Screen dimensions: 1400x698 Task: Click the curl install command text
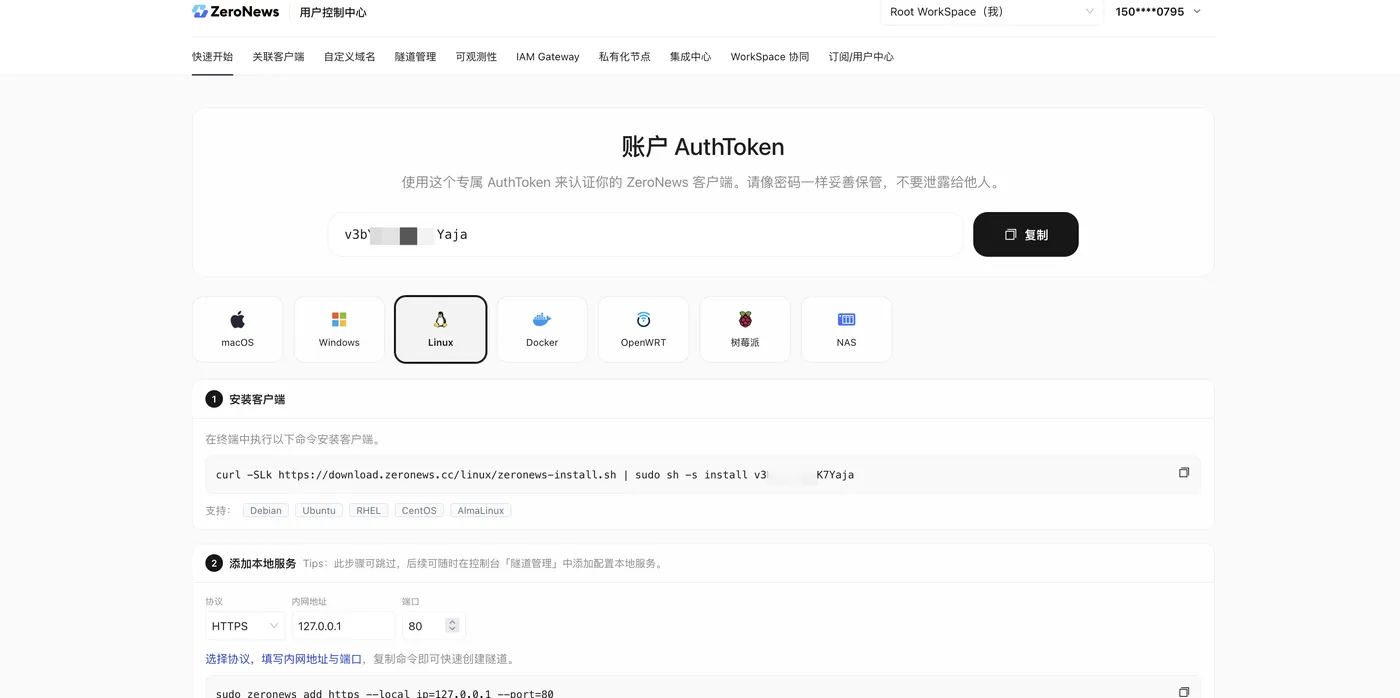pyautogui.click(x=535, y=475)
